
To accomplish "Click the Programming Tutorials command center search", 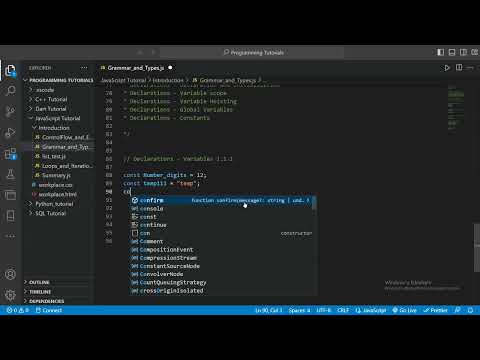I will click(252, 52).
